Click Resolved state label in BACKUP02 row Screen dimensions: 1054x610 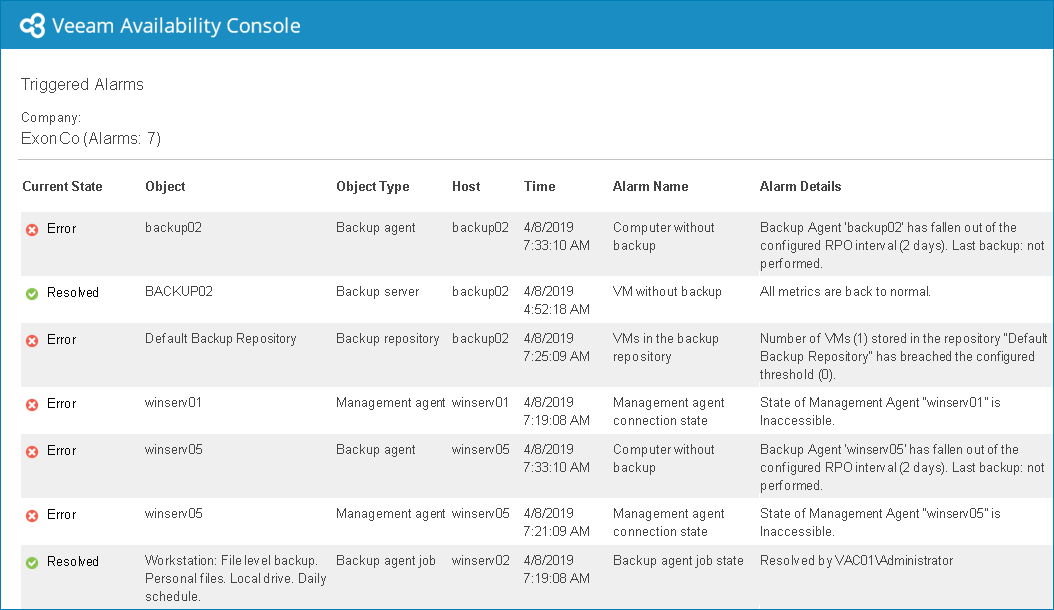(73, 293)
